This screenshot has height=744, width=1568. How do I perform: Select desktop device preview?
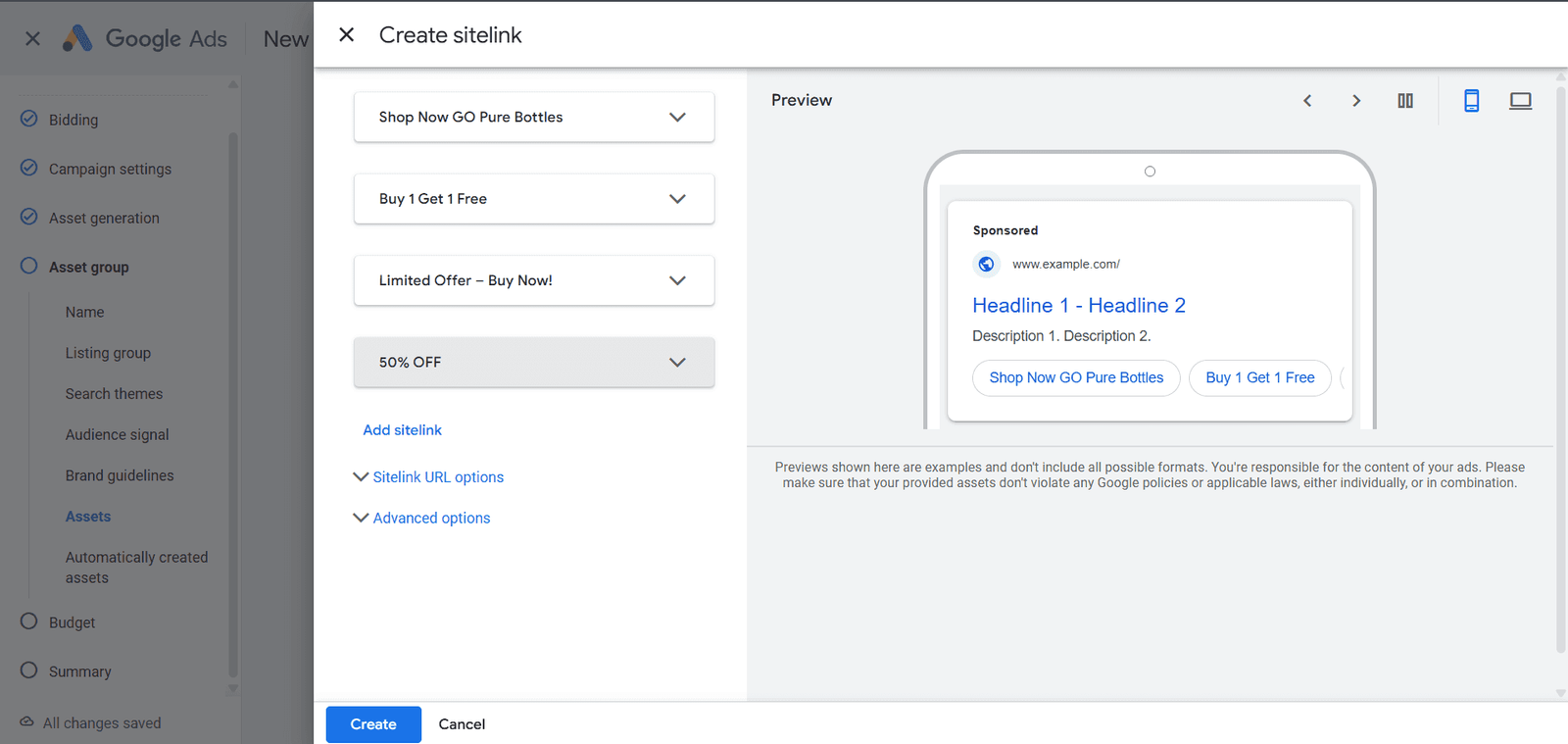pos(1520,101)
